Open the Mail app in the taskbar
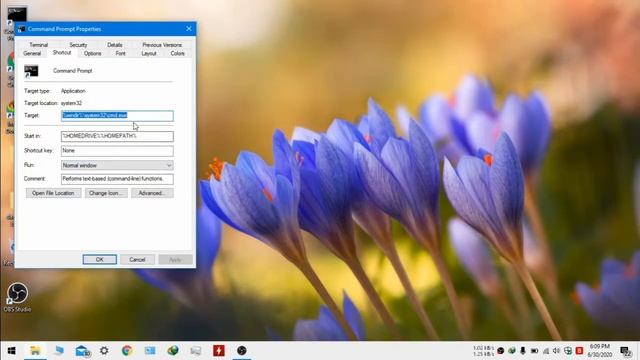Screen dimensions: 640x360 click(82, 351)
